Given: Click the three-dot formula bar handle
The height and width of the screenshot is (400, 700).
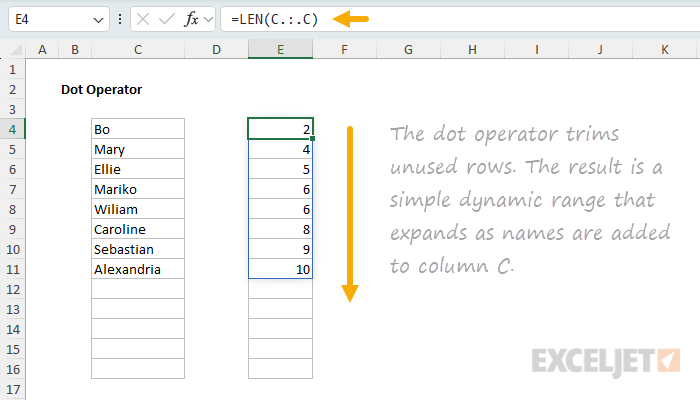Looking at the screenshot, I should coord(120,19).
